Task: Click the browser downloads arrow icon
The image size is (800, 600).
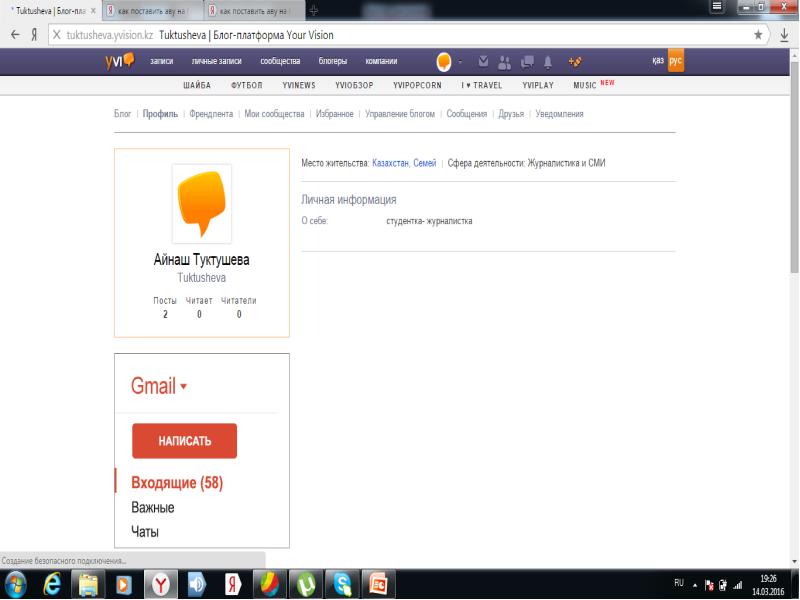Action: 785,33
